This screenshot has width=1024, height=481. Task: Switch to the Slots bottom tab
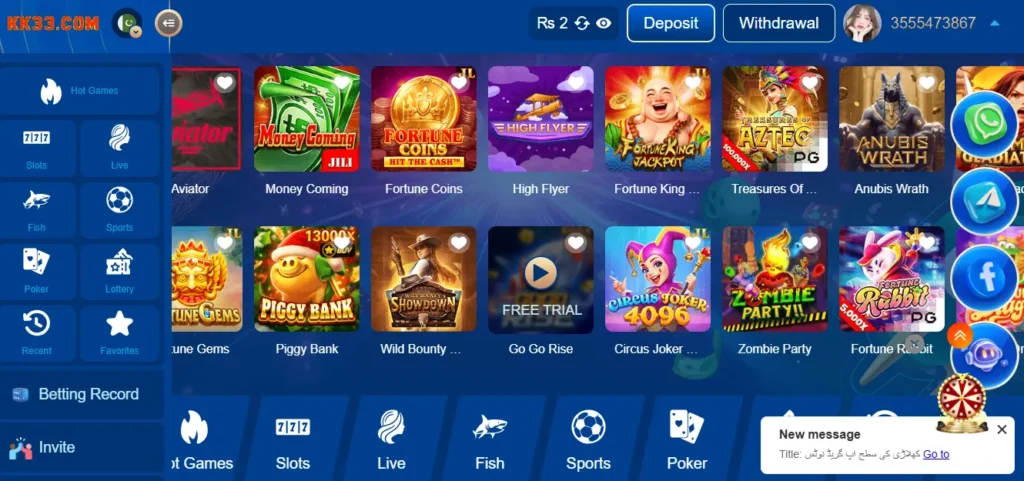(293, 440)
